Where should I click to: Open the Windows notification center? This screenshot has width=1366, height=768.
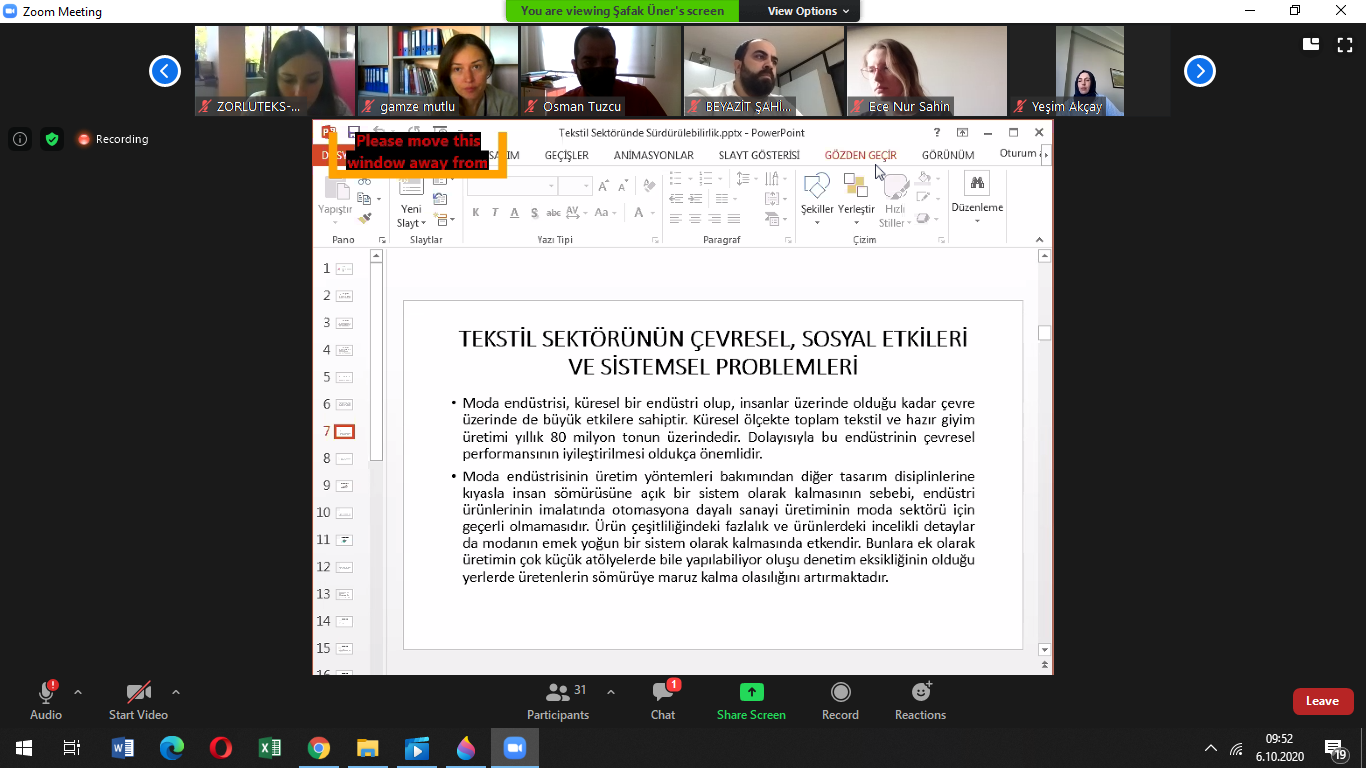coord(1335,748)
